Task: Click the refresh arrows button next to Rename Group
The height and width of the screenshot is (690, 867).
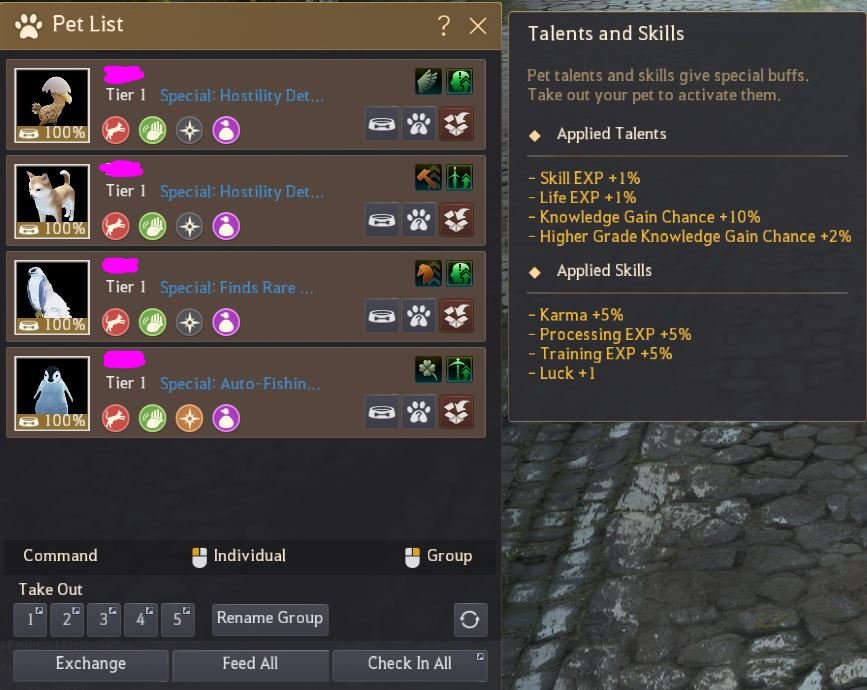Action: (471, 619)
